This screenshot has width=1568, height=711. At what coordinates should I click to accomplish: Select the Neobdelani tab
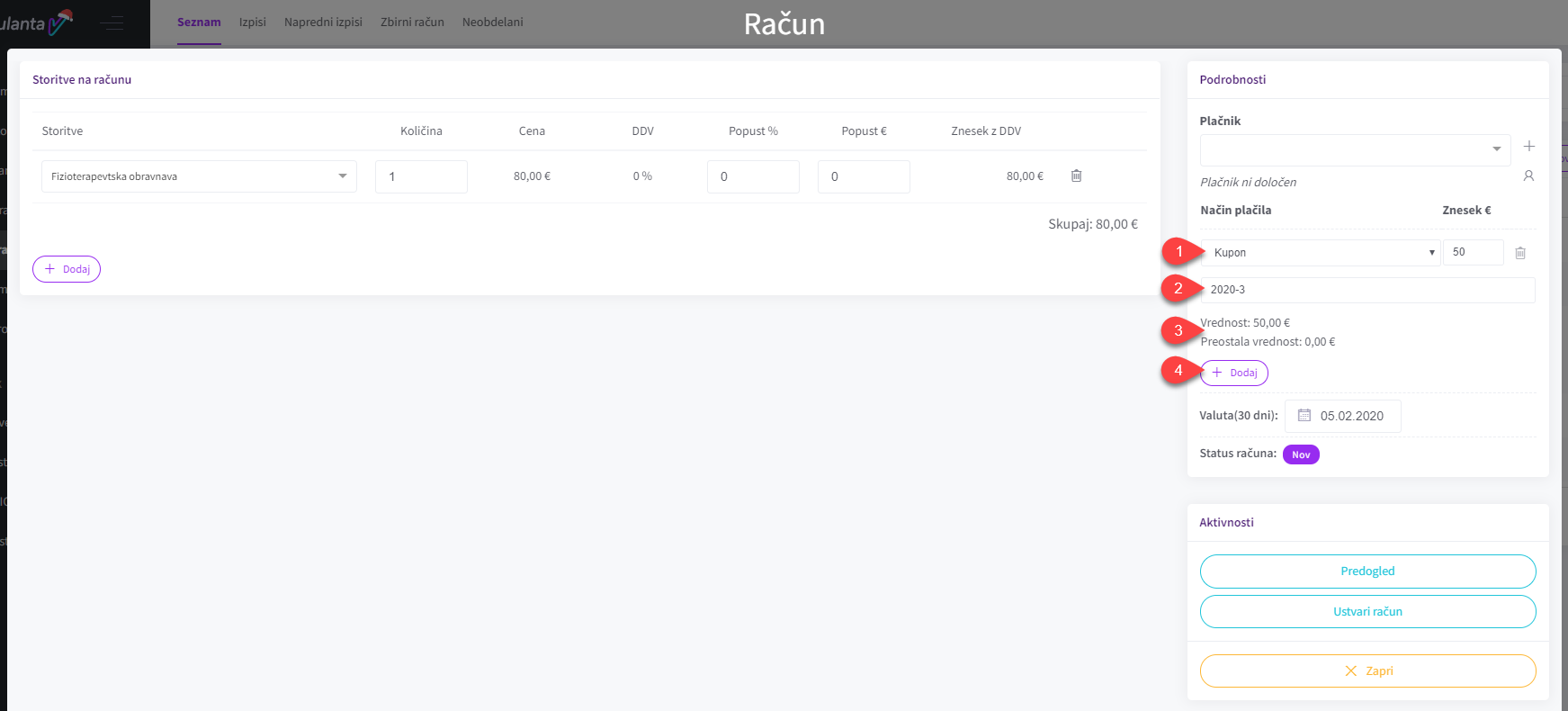[492, 22]
